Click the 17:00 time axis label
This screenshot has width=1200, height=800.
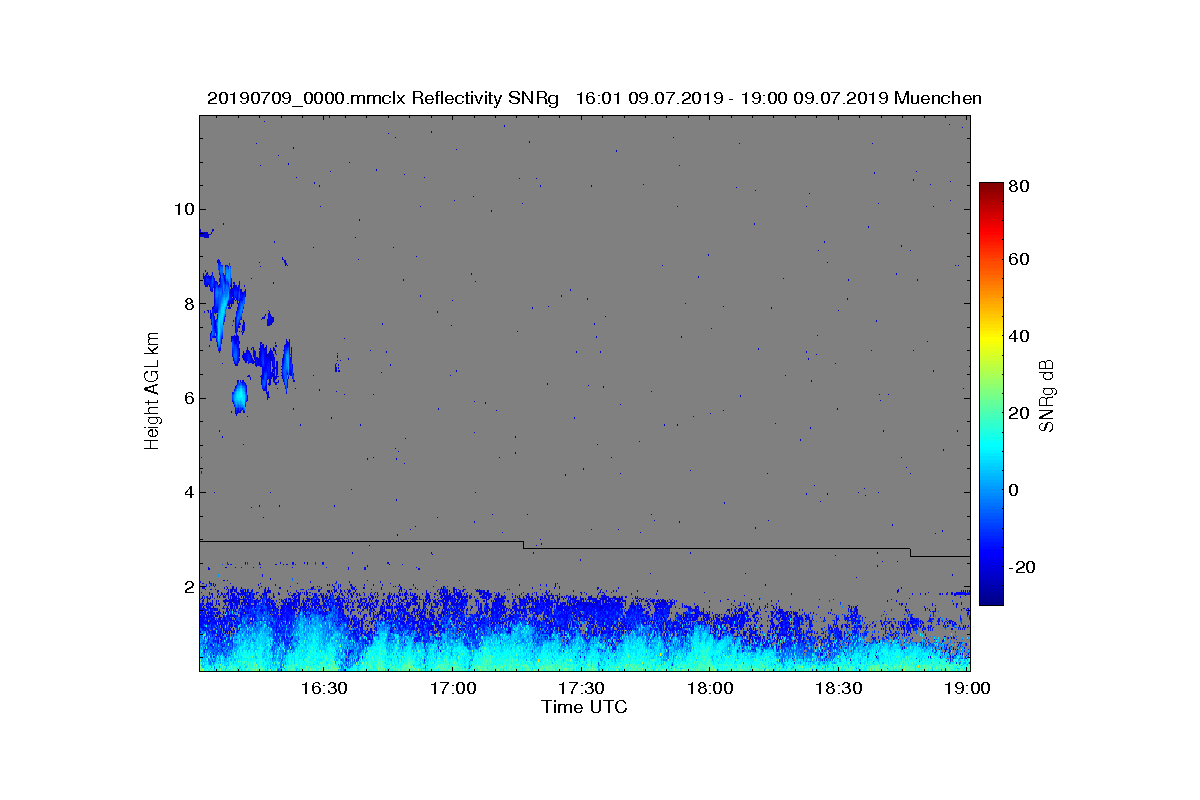tap(452, 688)
